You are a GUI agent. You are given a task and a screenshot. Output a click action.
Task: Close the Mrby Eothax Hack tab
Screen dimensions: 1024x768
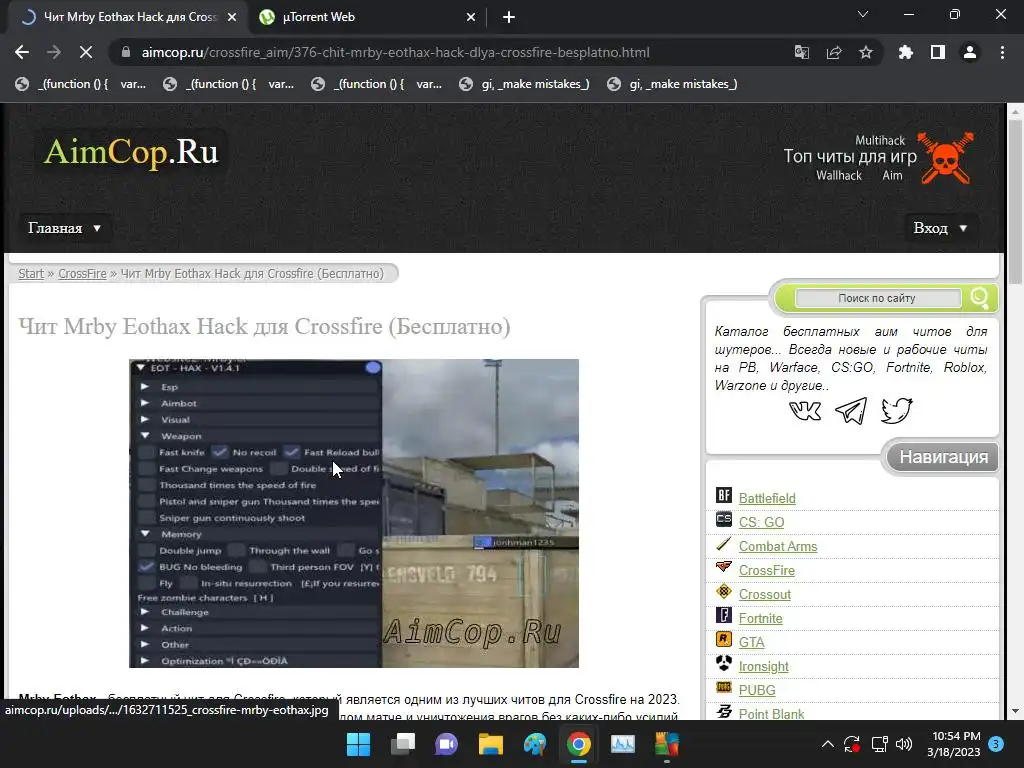pos(232,17)
